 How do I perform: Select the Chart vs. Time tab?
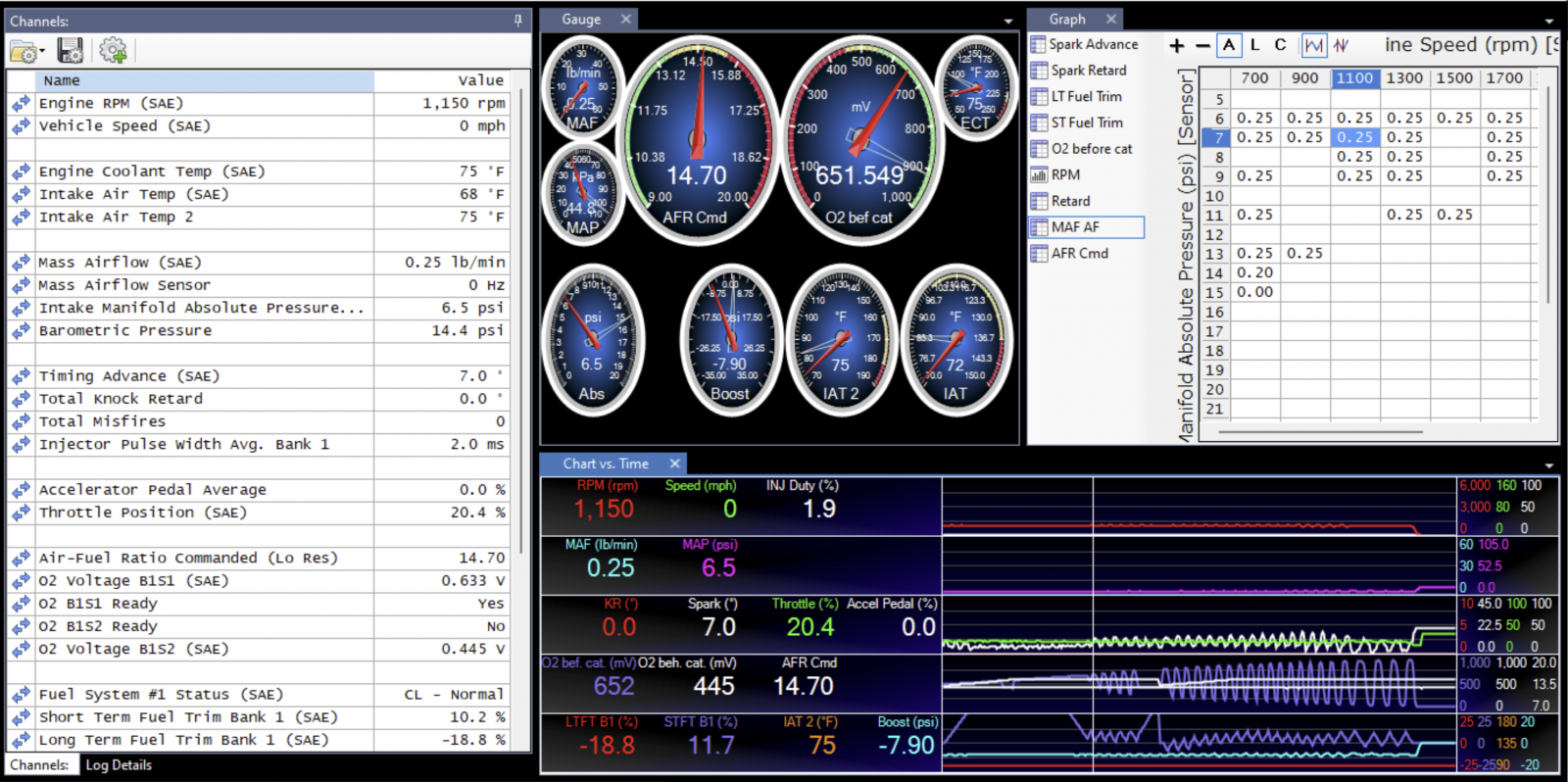click(606, 464)
